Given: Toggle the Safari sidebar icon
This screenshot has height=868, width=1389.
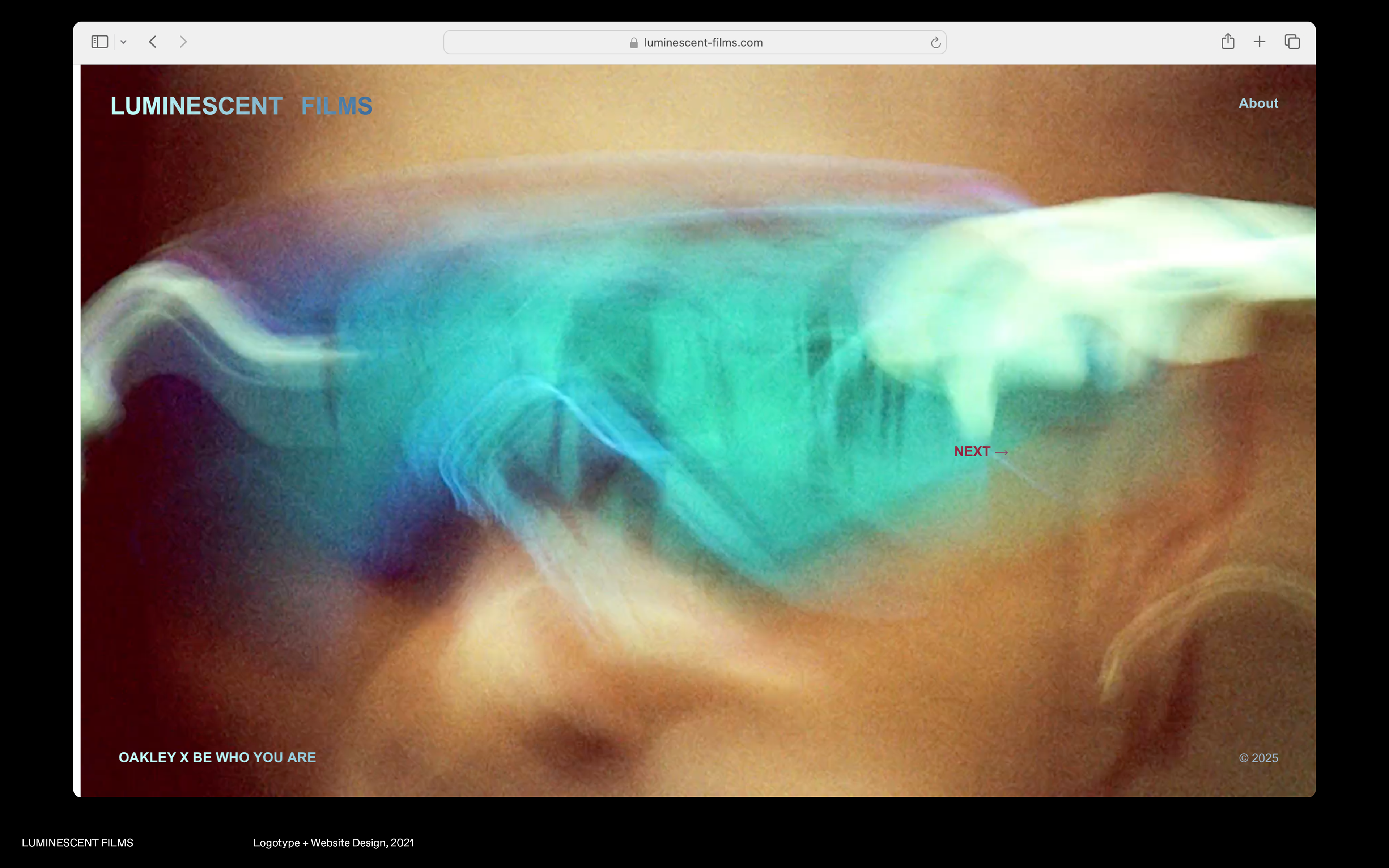Looking at the screenshot, I should [99, 42].
